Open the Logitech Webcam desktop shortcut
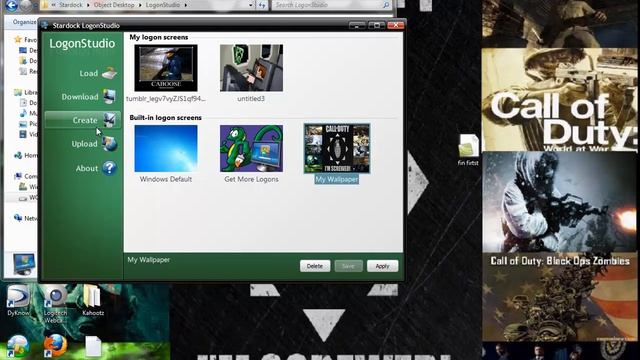 [55, 297]
